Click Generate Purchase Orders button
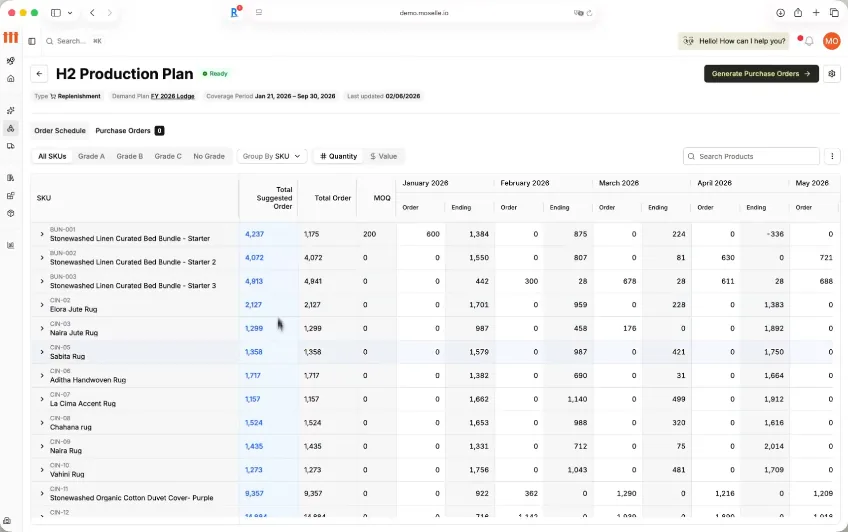Image resolution: width=848 pixels, height=532 pixels. 761,74
